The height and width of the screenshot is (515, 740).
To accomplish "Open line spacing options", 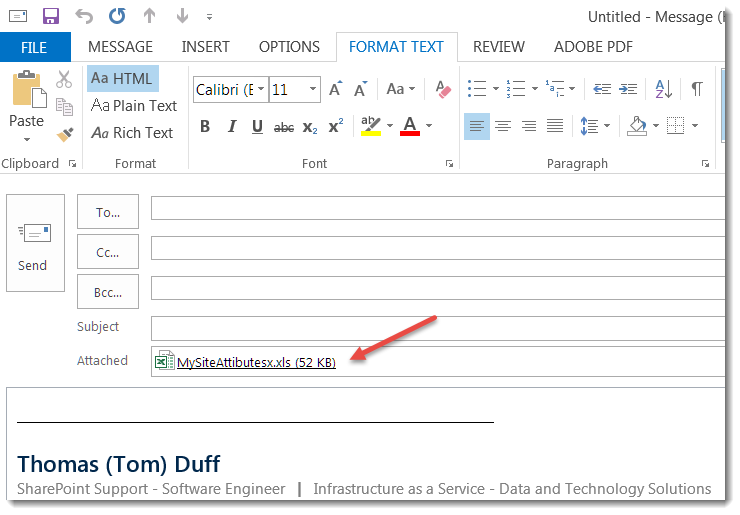I will pos(595,126).
